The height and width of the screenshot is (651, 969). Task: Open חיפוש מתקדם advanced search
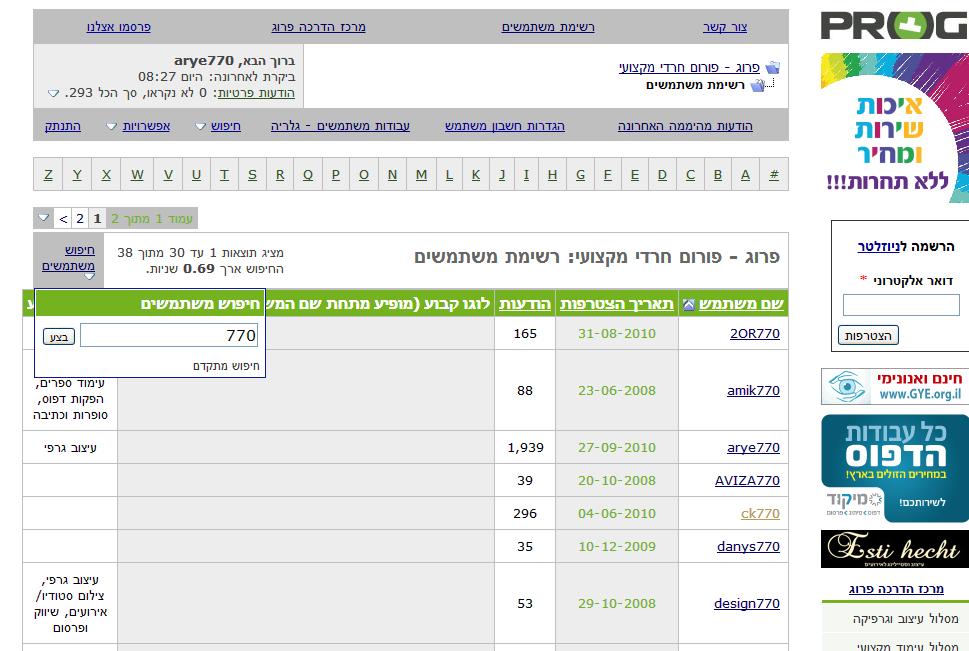[x=226, y=366]
